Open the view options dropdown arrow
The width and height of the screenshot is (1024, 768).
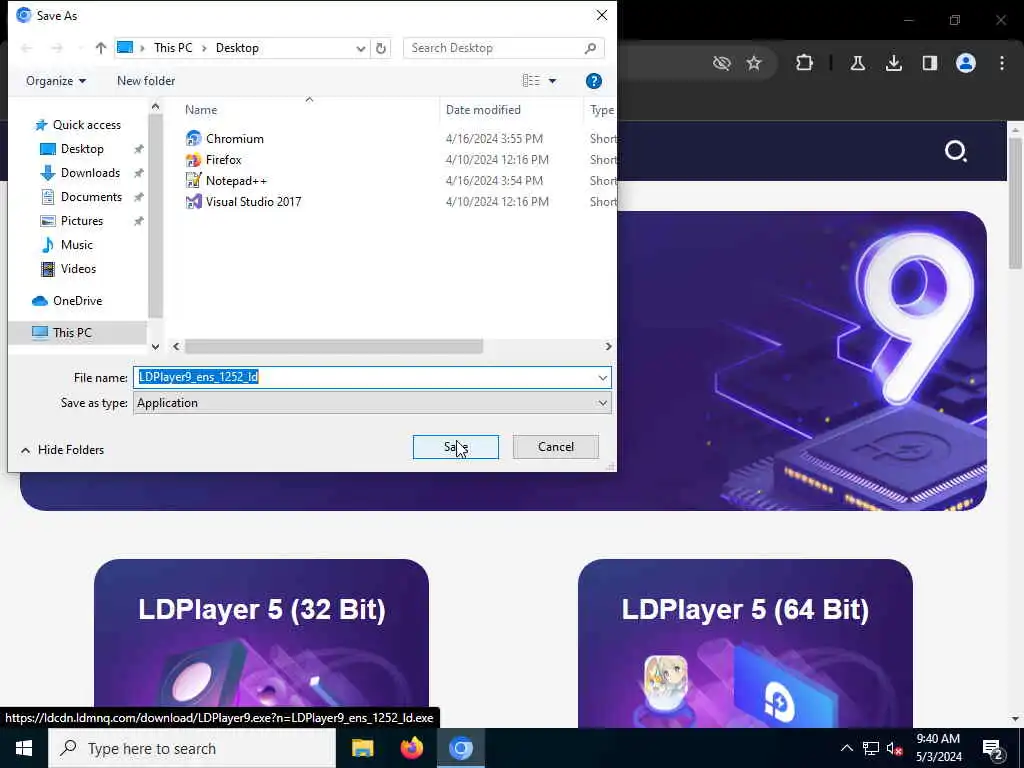click(x=552, y=81)
